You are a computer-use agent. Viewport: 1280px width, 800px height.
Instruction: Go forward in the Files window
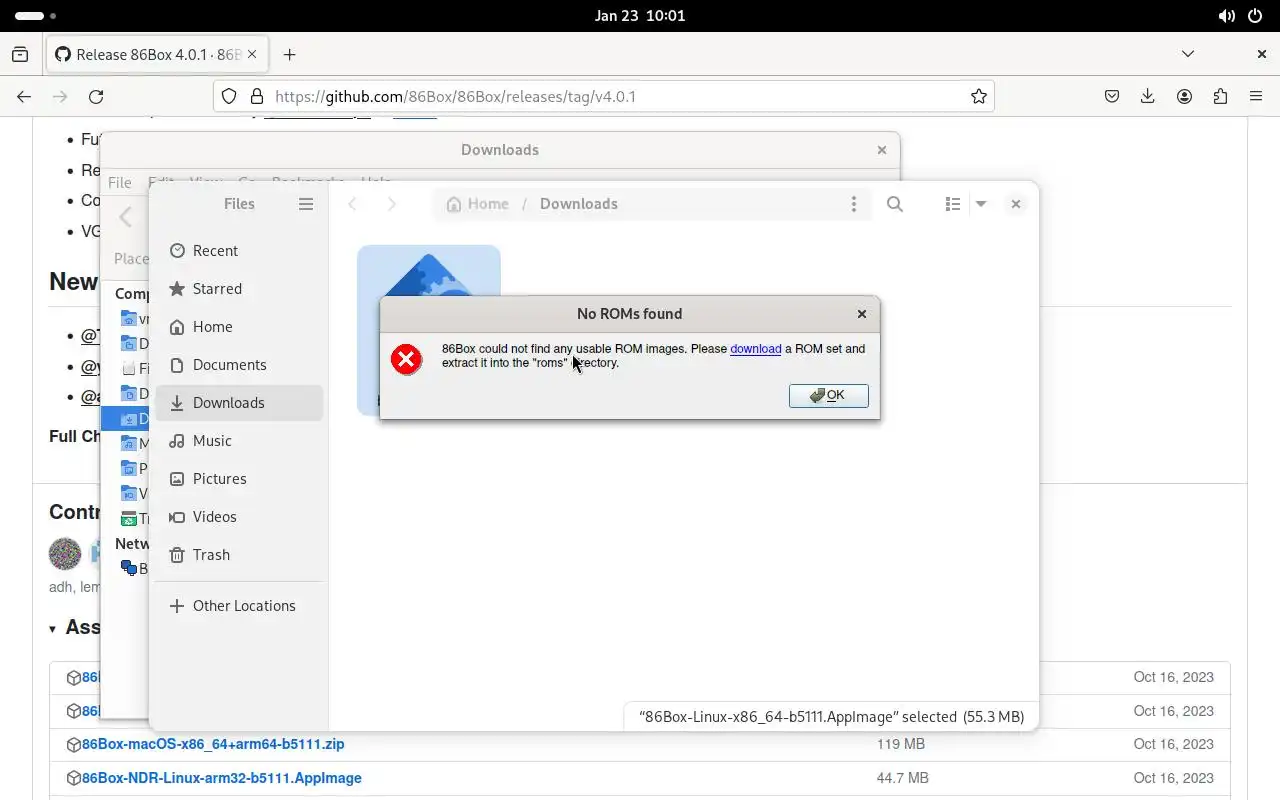coord(391,204)
